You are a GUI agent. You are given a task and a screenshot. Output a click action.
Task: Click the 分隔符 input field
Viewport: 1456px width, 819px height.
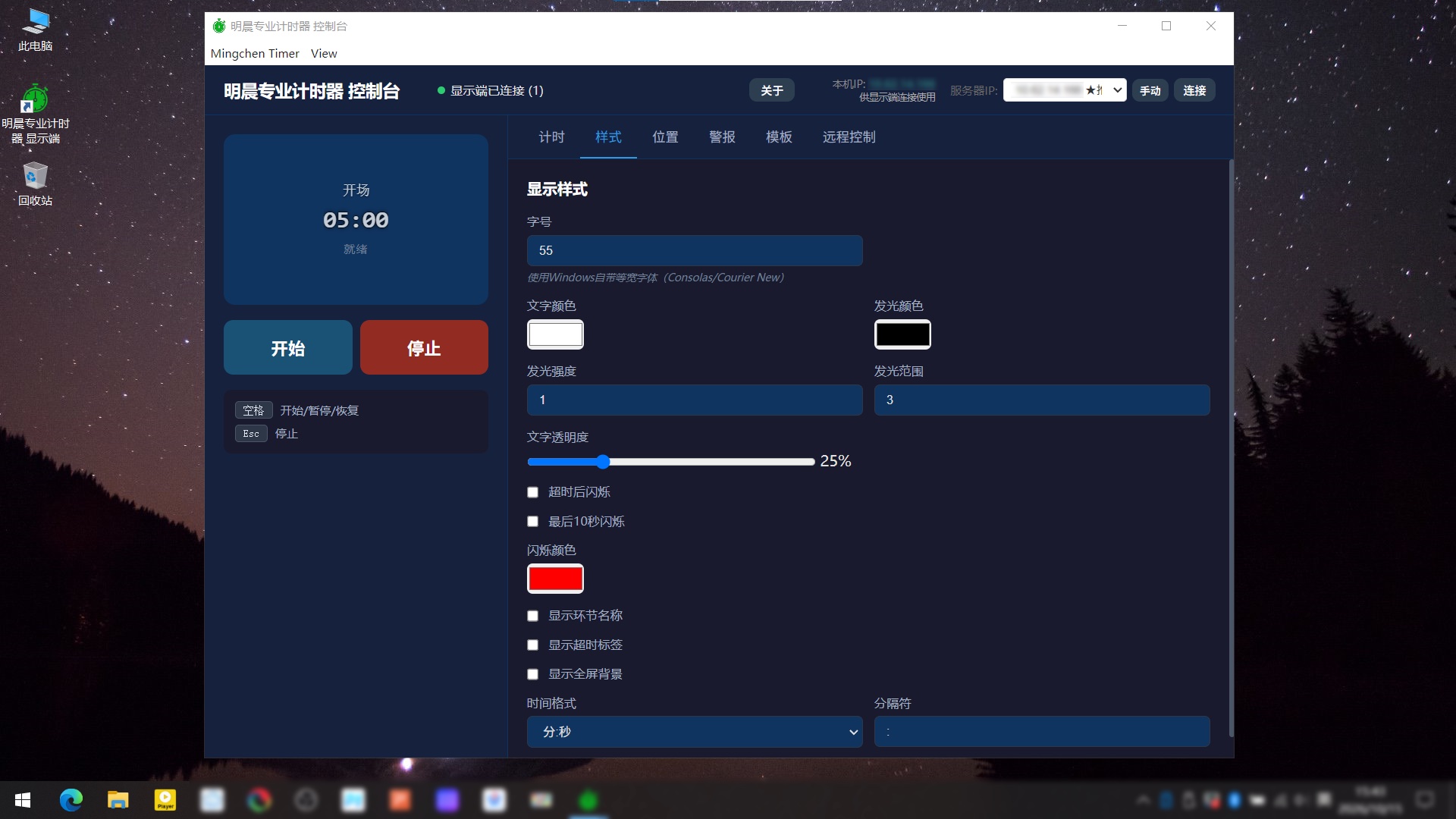pyautogui.click(x=1042, y=732)
